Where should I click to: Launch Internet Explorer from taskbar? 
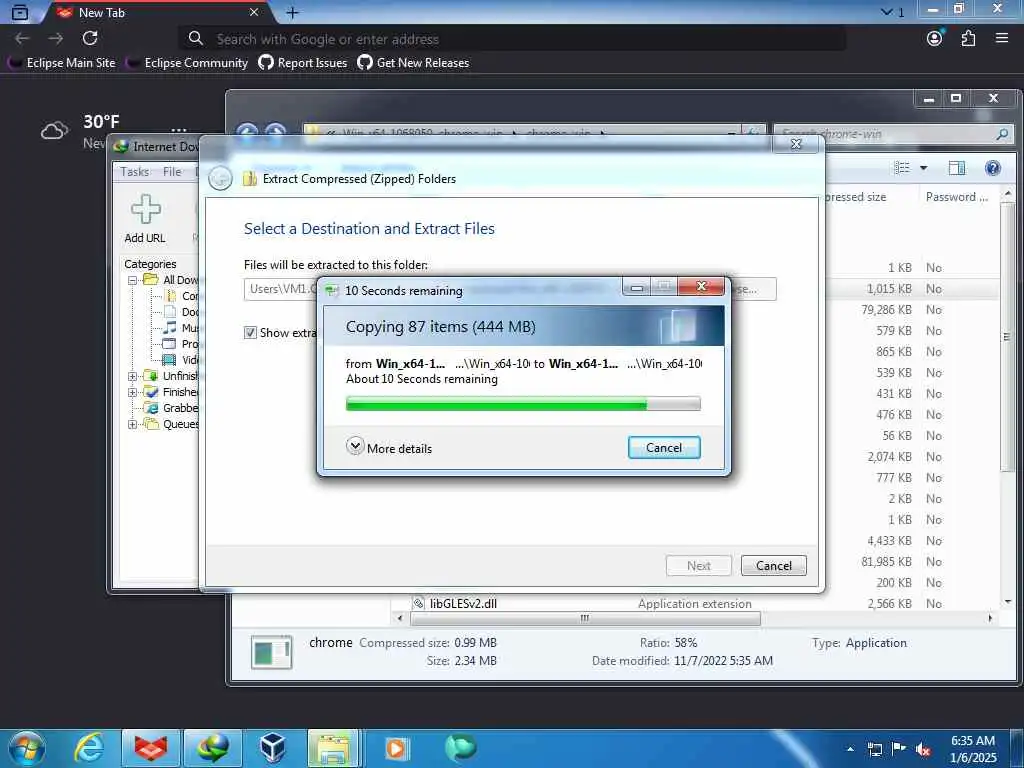point(89,748)
